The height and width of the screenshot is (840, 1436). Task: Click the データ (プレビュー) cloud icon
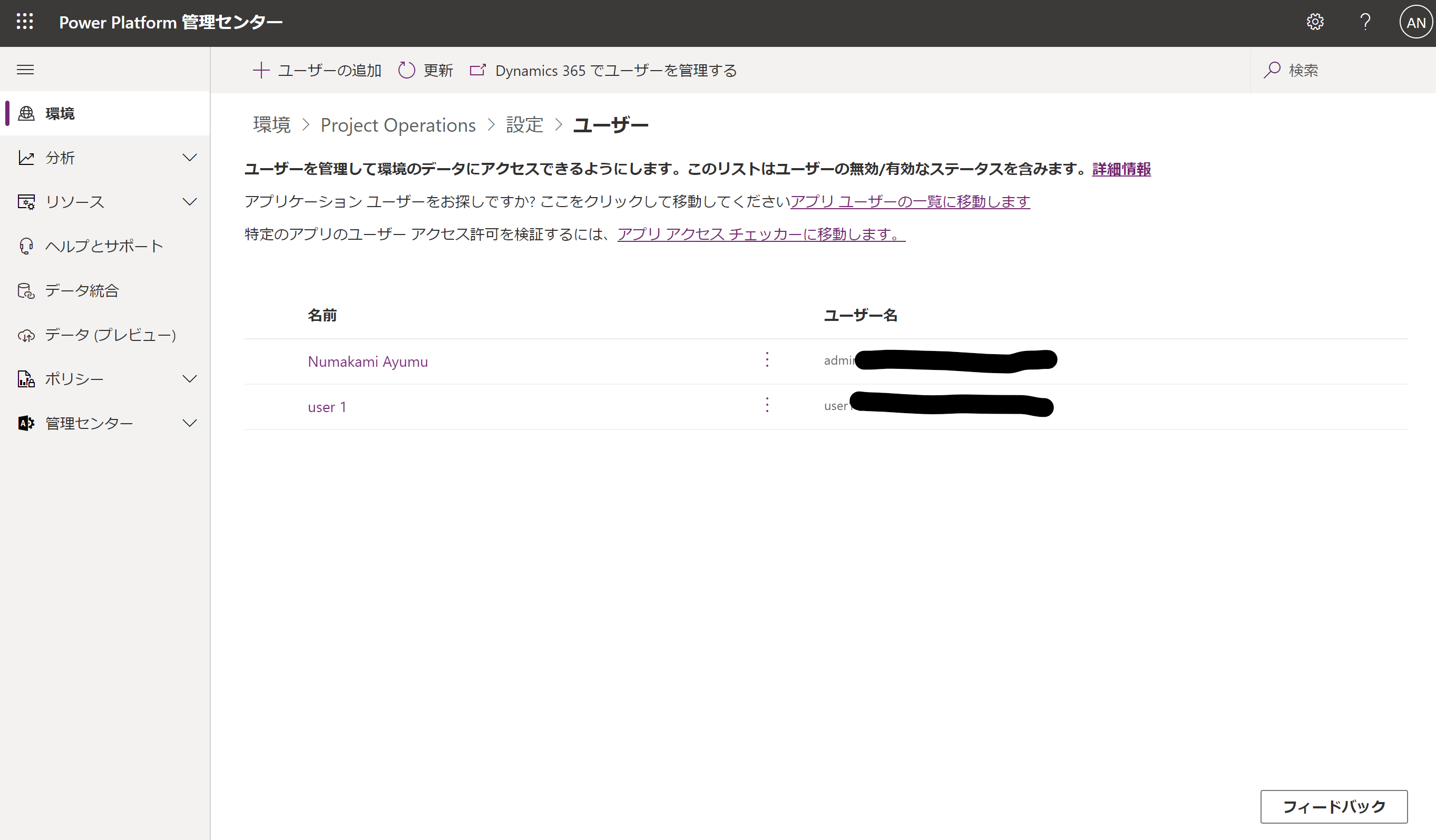[26, 335]
